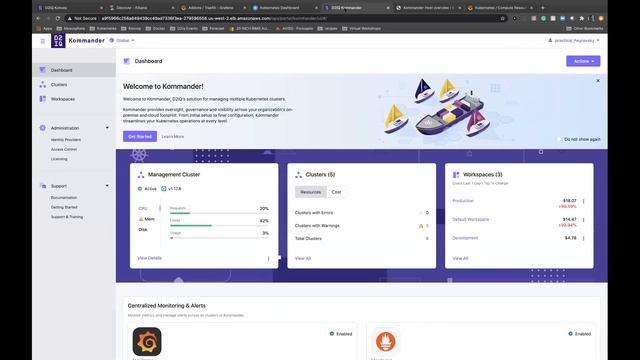Open Support & Training

tap(67, 217)
